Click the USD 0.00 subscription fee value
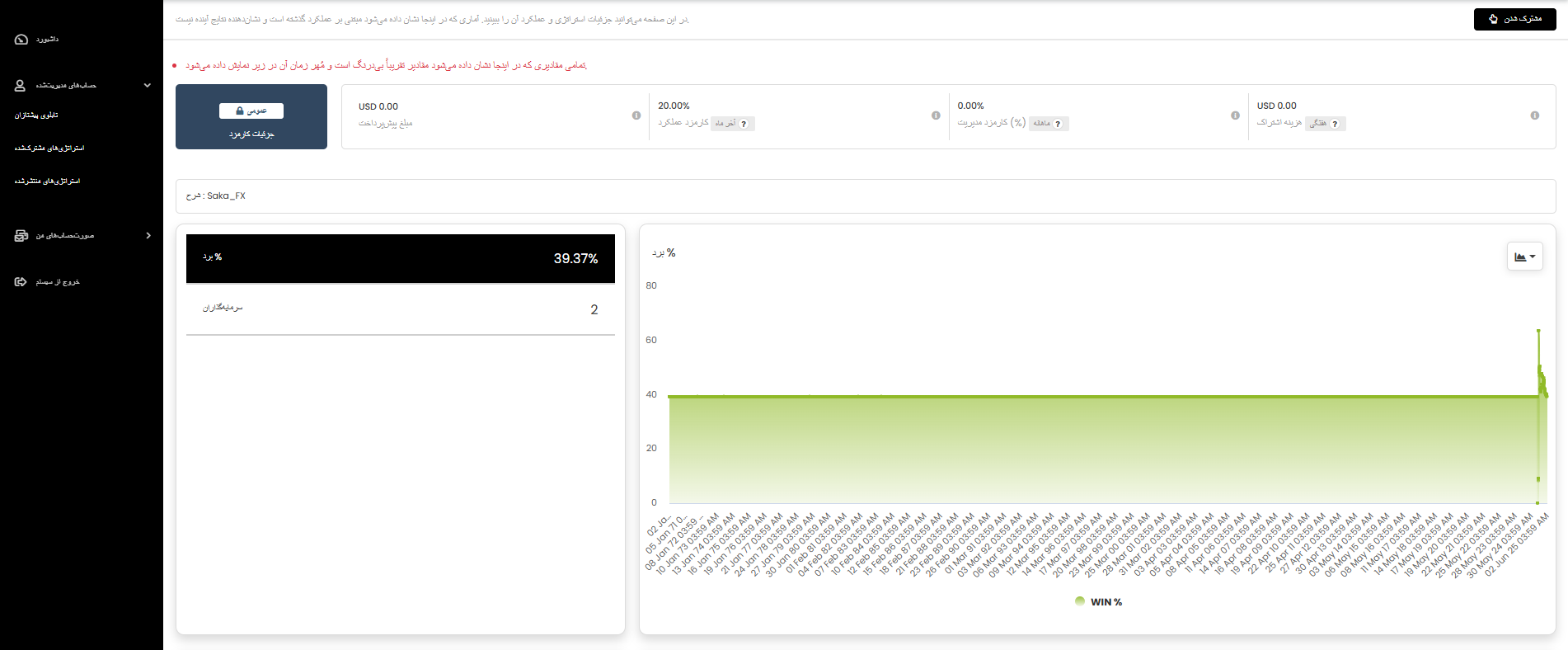This screenshot has width=1568, height=650. tap(1276, 106)
